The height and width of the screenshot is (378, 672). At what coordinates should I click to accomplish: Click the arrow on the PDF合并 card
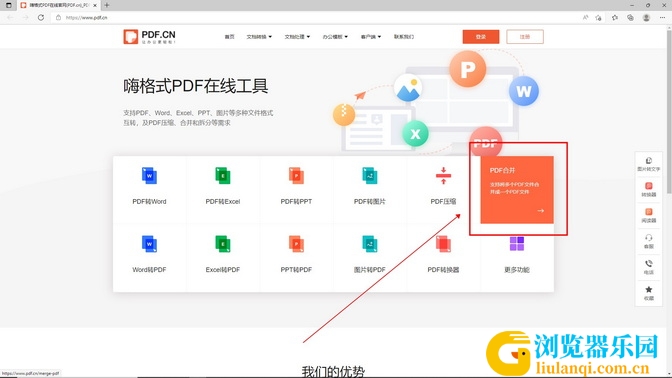coord(541,210)
